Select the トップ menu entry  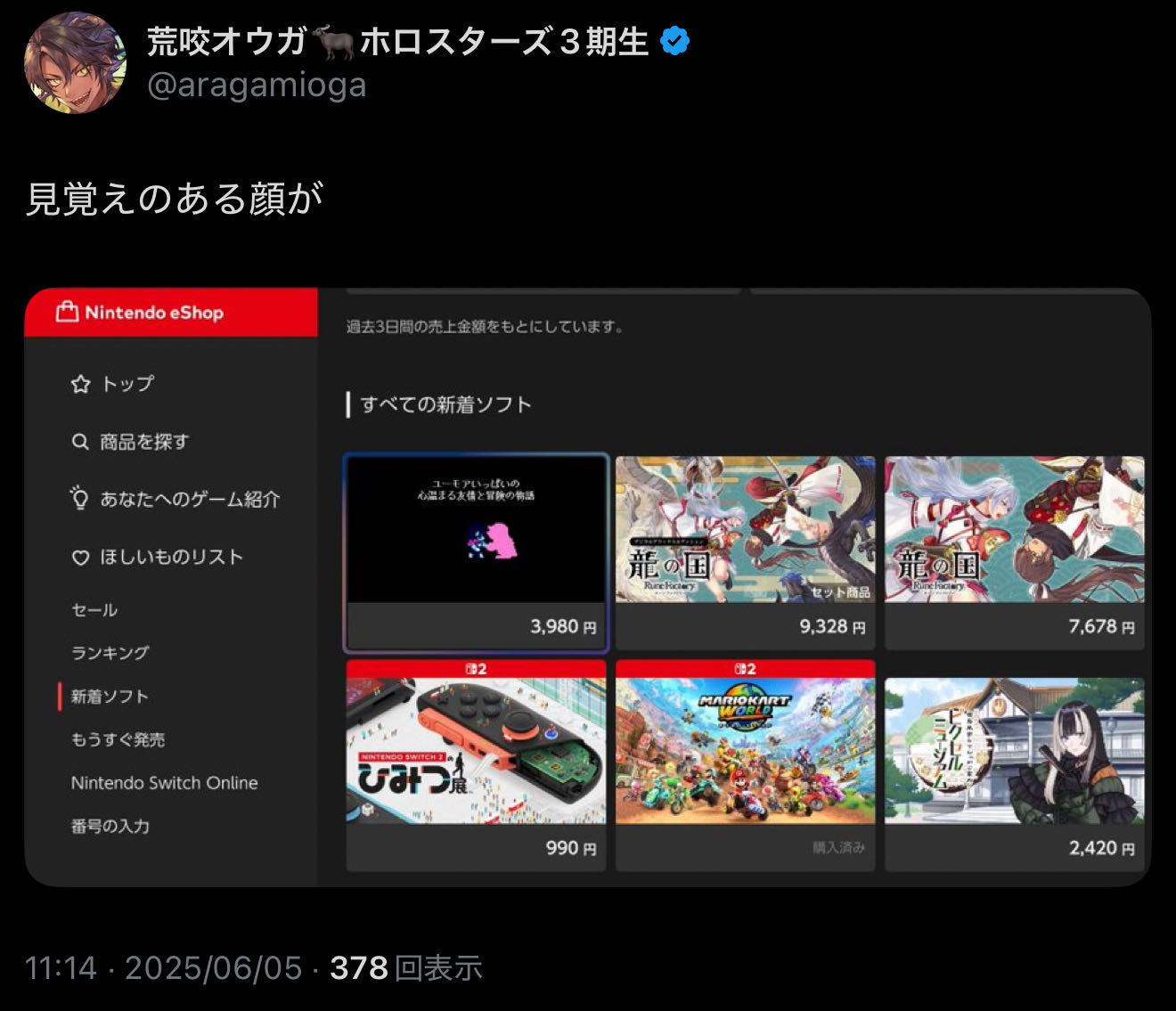pos(127,384)
